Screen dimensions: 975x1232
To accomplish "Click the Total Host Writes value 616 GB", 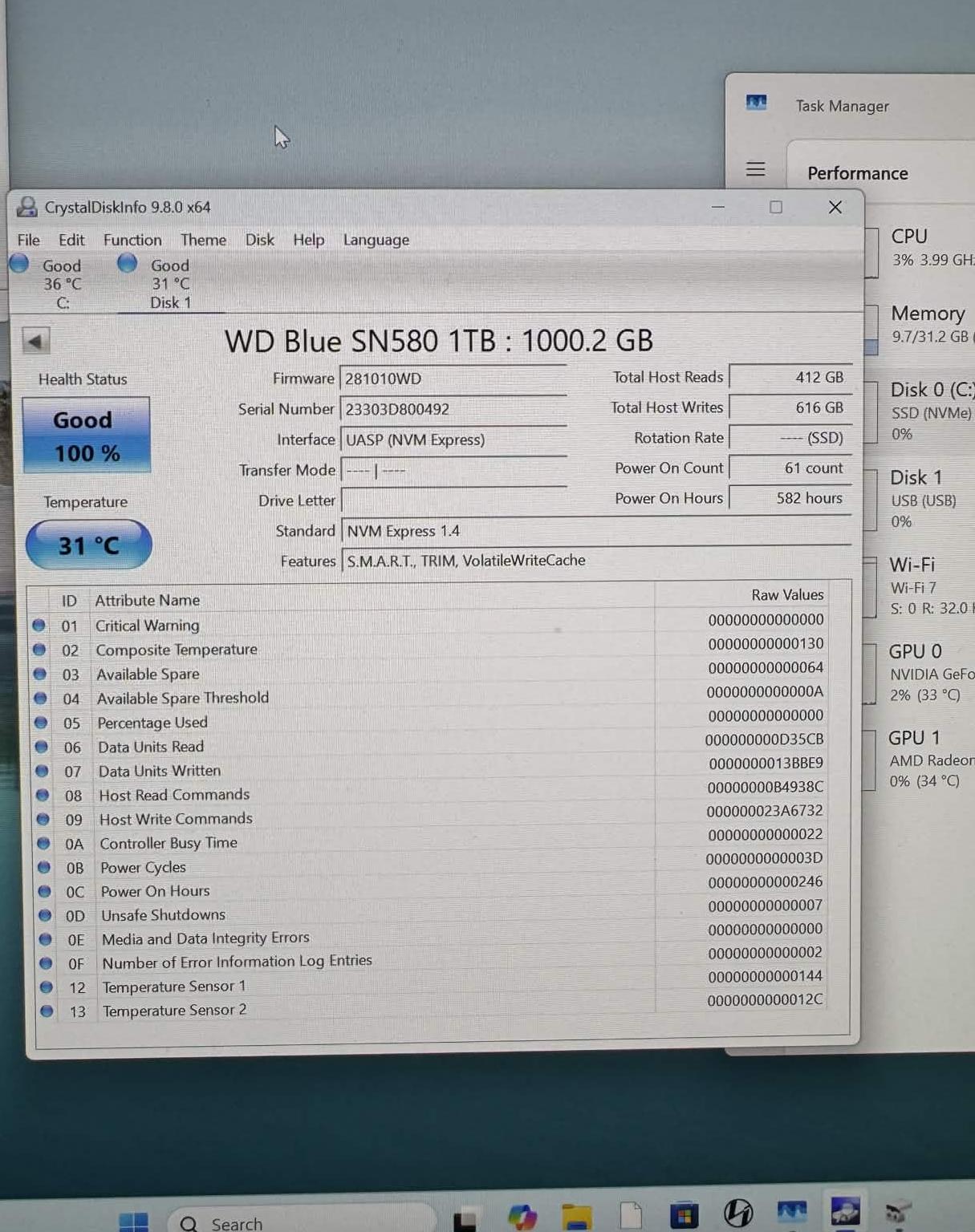I will (x=790, y=407).
